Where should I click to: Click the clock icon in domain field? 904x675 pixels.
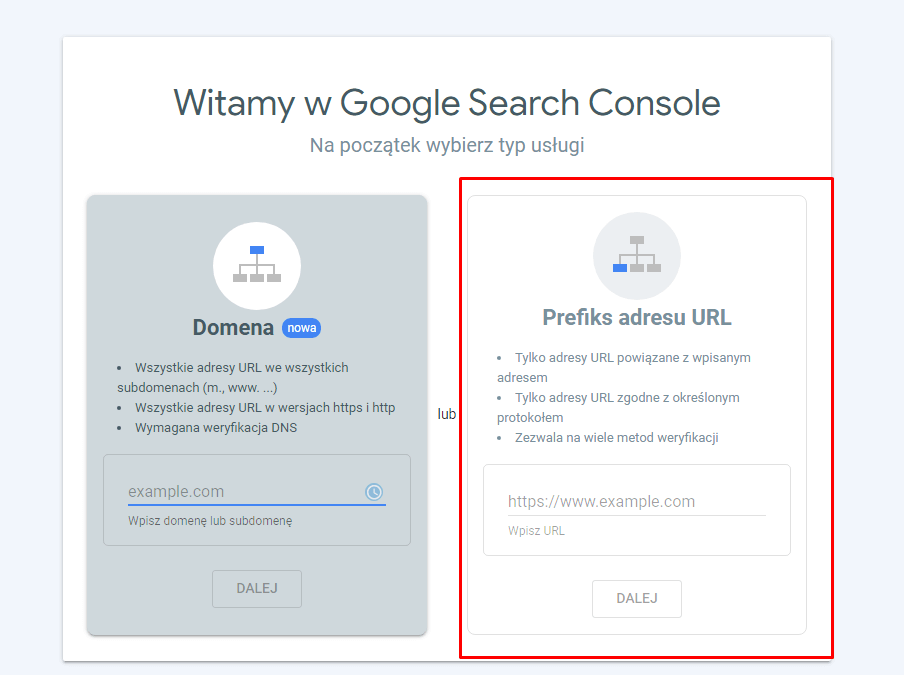pos(374,492)
